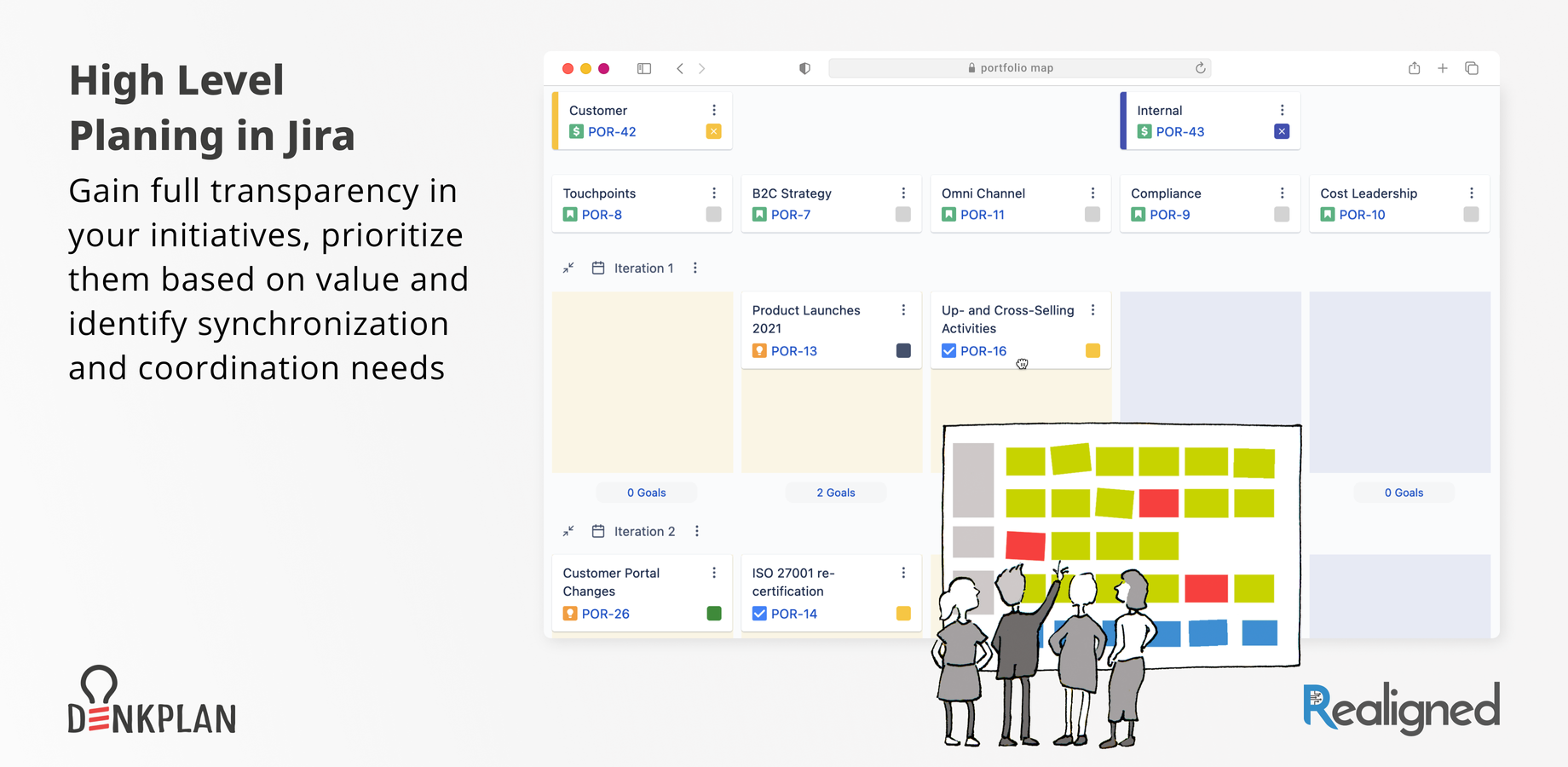The width and height of the screenshot is (1568, 767).
Task: Click the gray swatch on Touchpoints card
Action: tap(714, 215)
